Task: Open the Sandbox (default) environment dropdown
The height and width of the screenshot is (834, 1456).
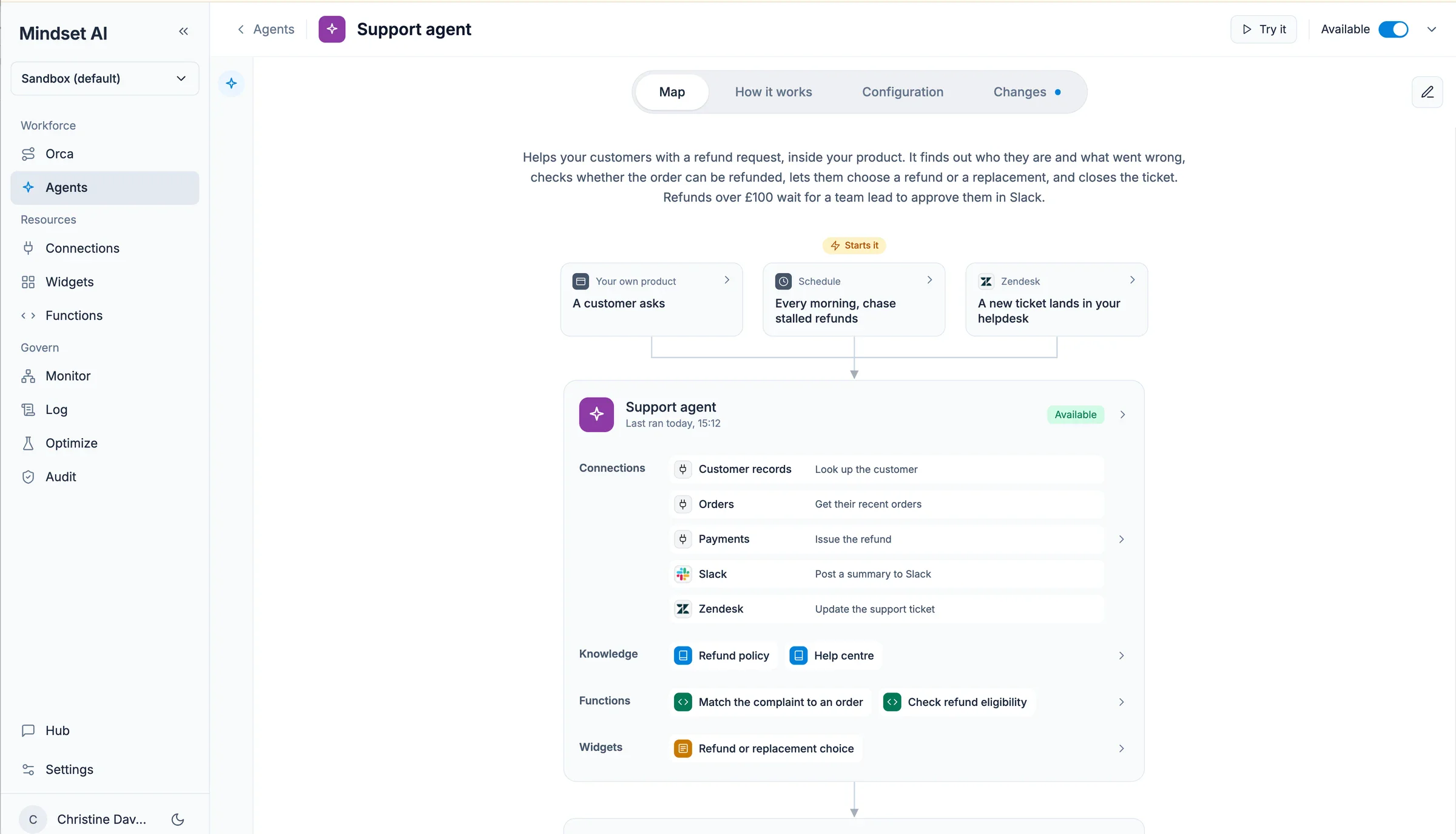Action: click(x=104, y=78)
